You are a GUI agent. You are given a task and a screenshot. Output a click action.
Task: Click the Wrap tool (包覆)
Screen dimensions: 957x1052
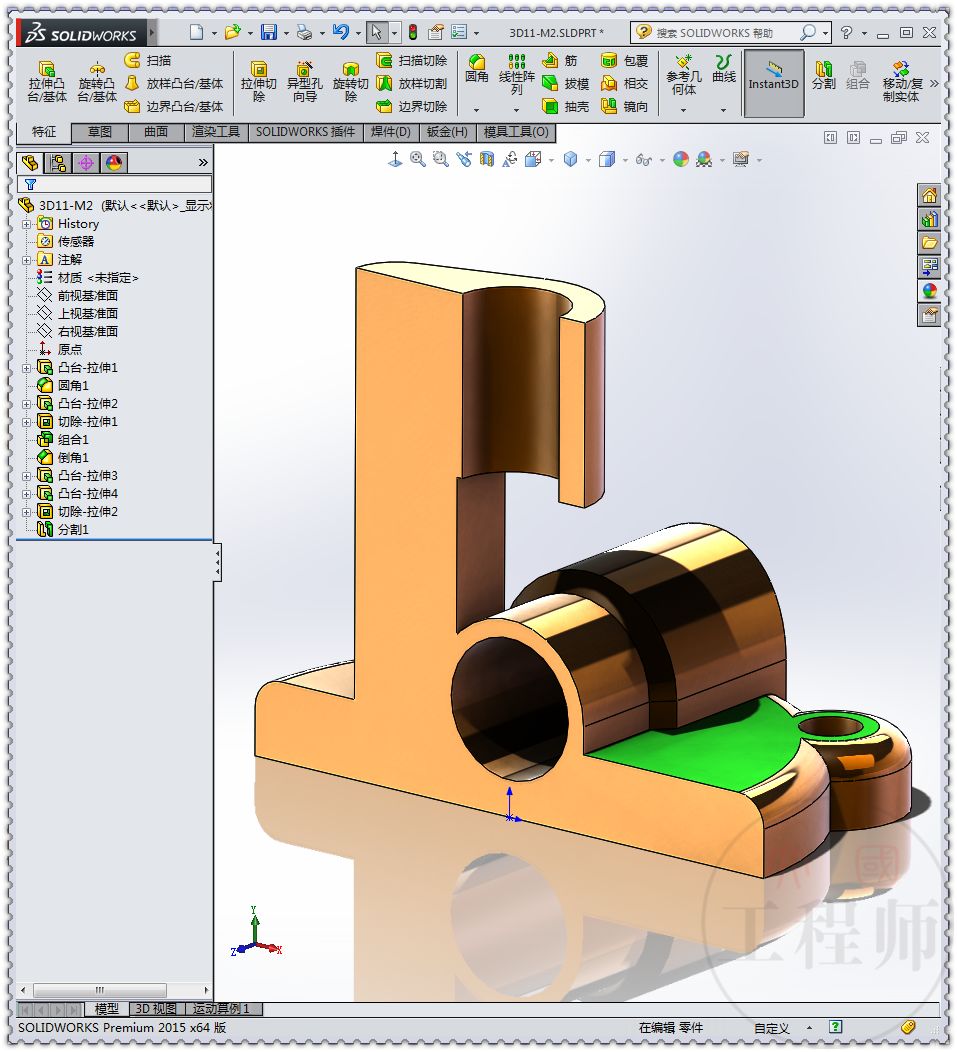624,60
